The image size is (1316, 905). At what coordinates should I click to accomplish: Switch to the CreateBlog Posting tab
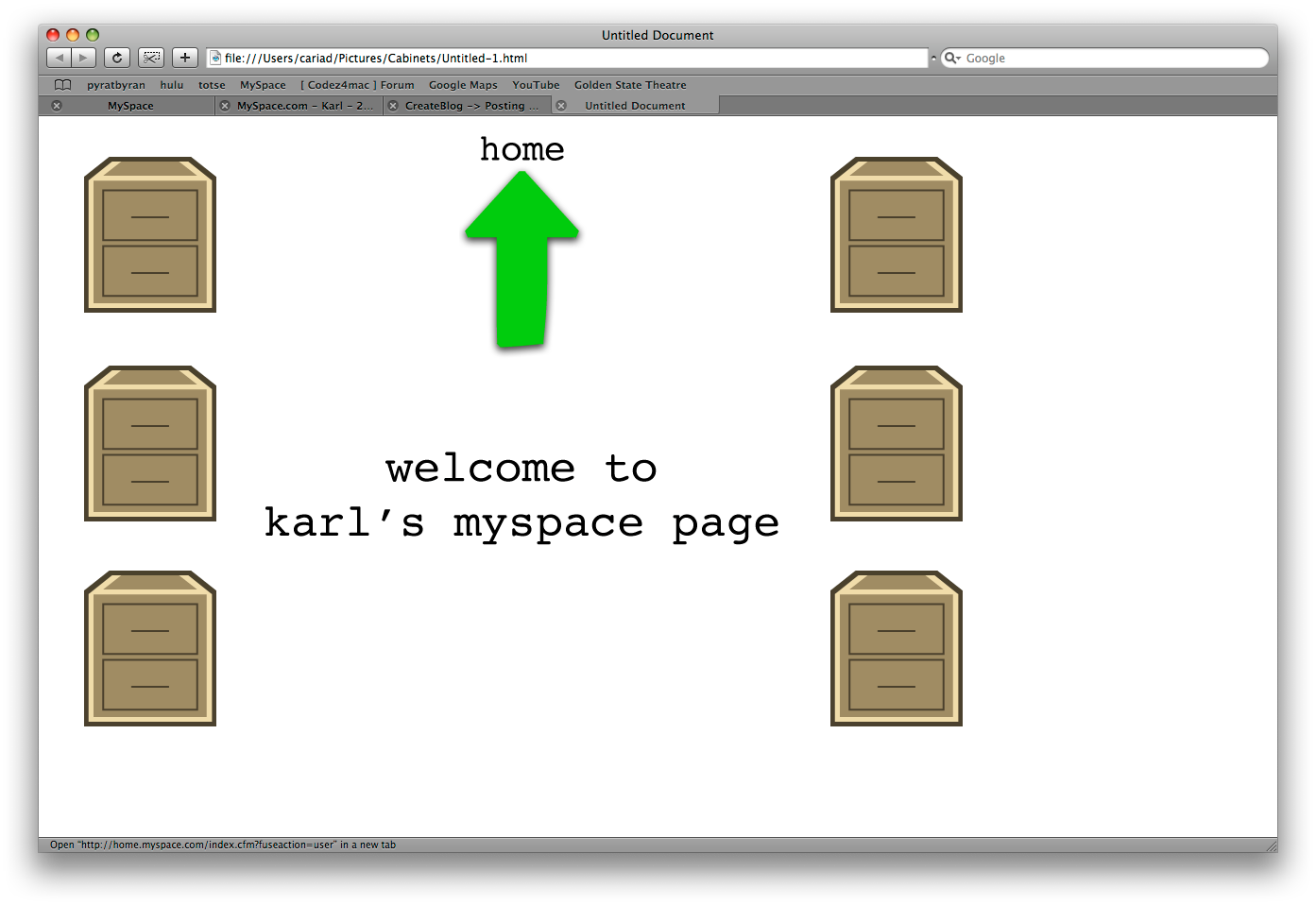click(x=471, y=106)
